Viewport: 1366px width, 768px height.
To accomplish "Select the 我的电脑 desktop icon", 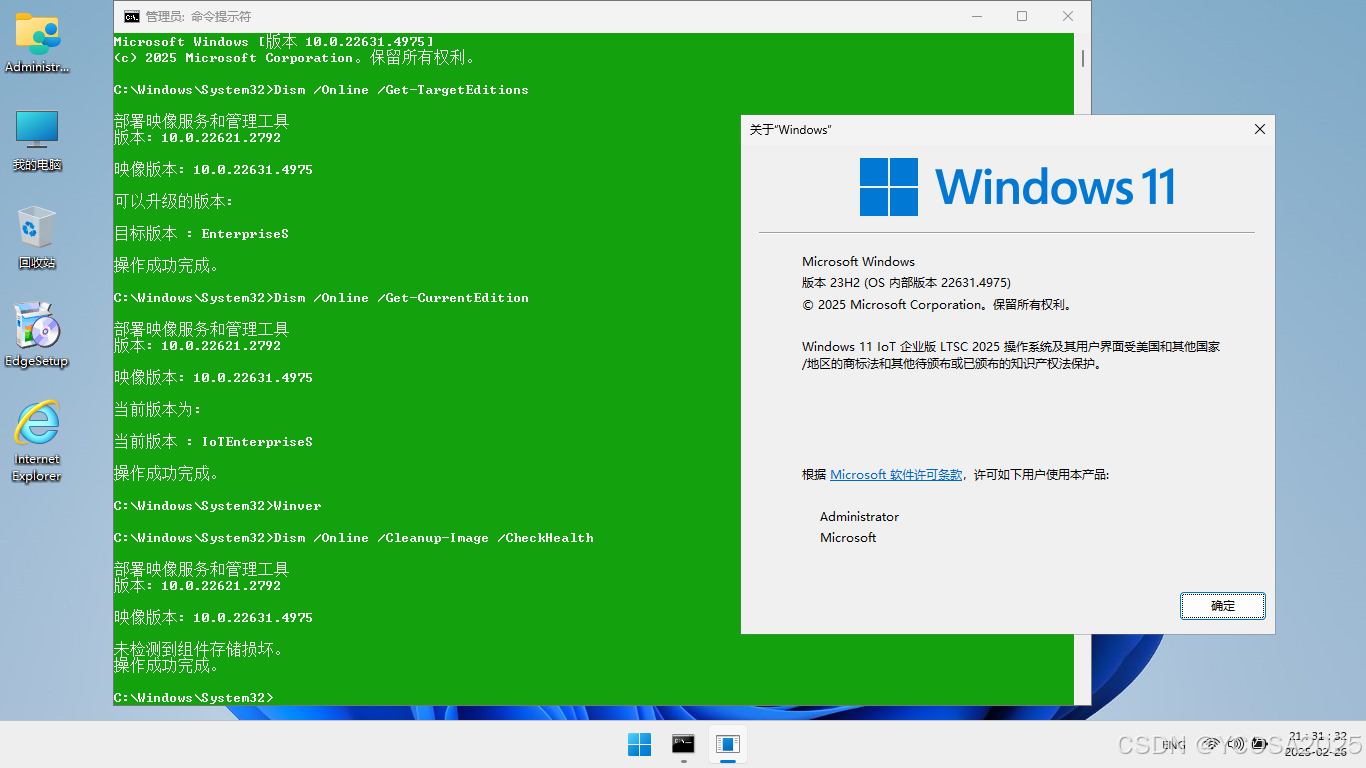I will pos(37,141).
